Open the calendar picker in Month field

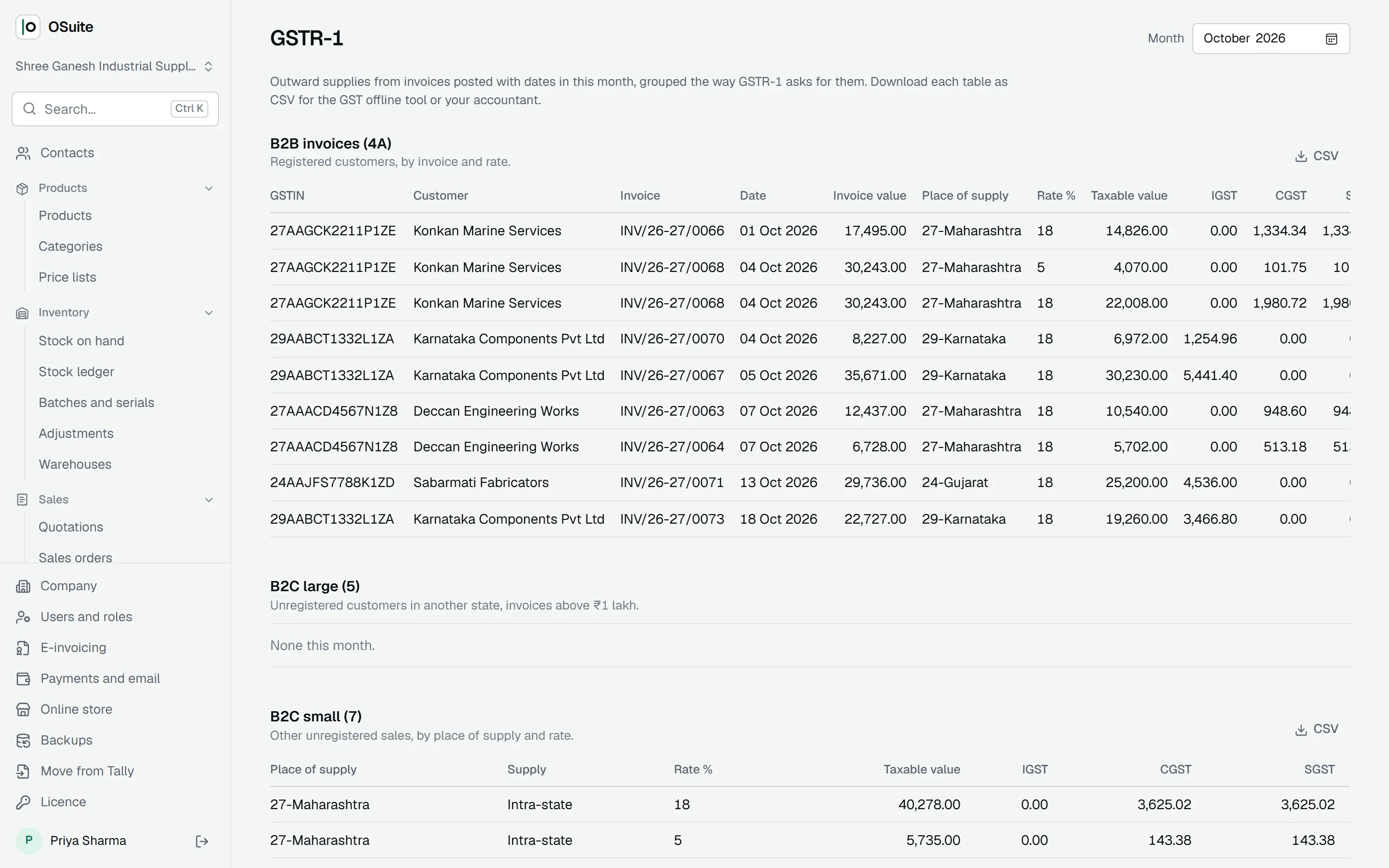(1332, 39)
